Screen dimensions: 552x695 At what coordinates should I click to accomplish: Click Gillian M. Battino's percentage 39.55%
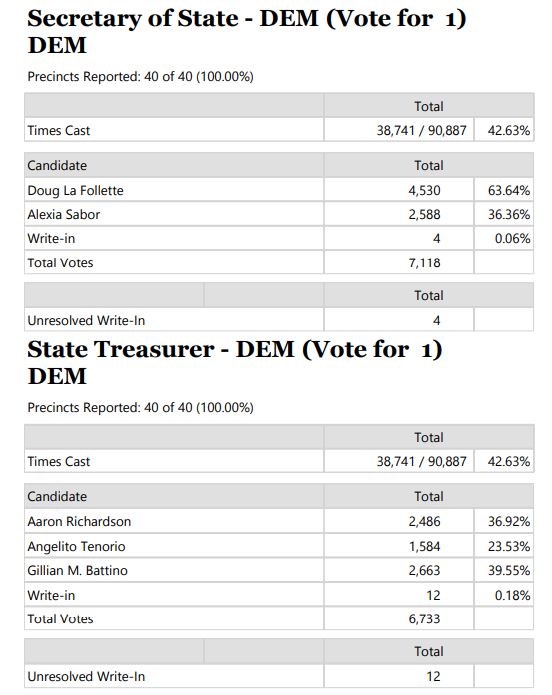point(509,570)
